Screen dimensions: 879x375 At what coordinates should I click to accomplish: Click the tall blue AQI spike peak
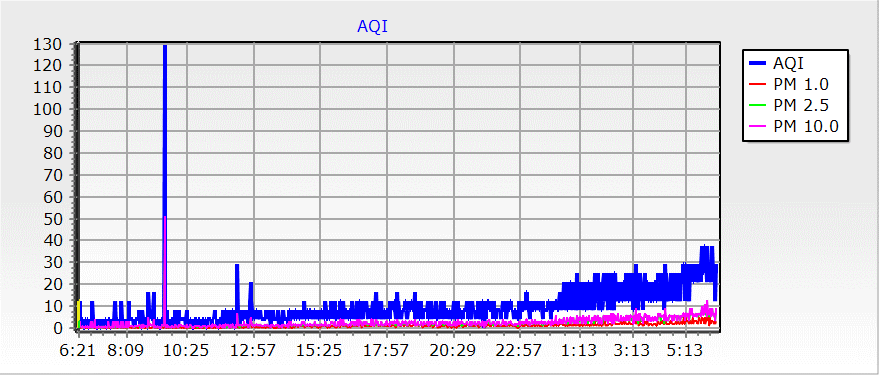coord(165,47)
